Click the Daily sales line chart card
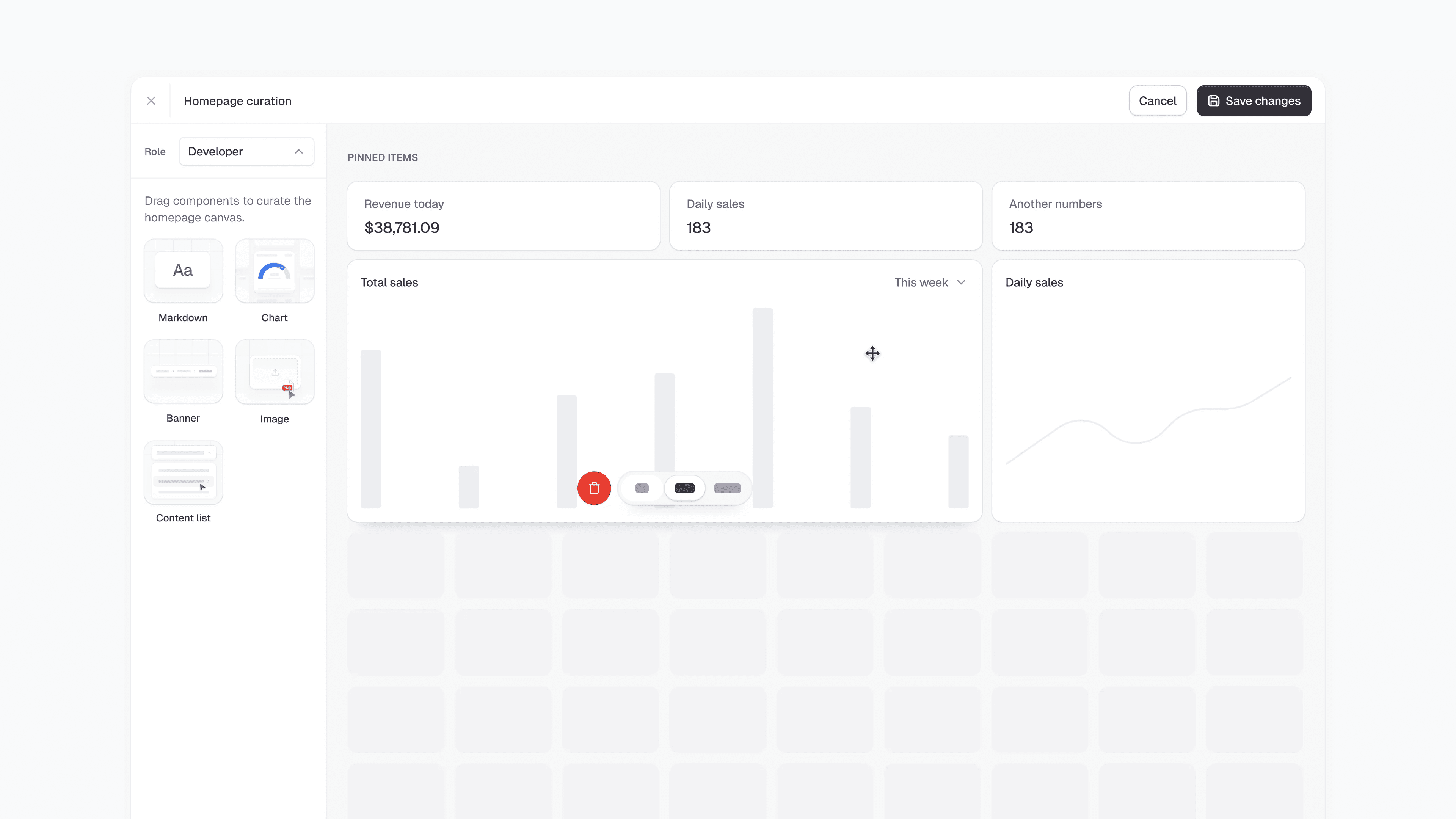1456x819 pixels. pyautogui.click(x=1148, y=391)
